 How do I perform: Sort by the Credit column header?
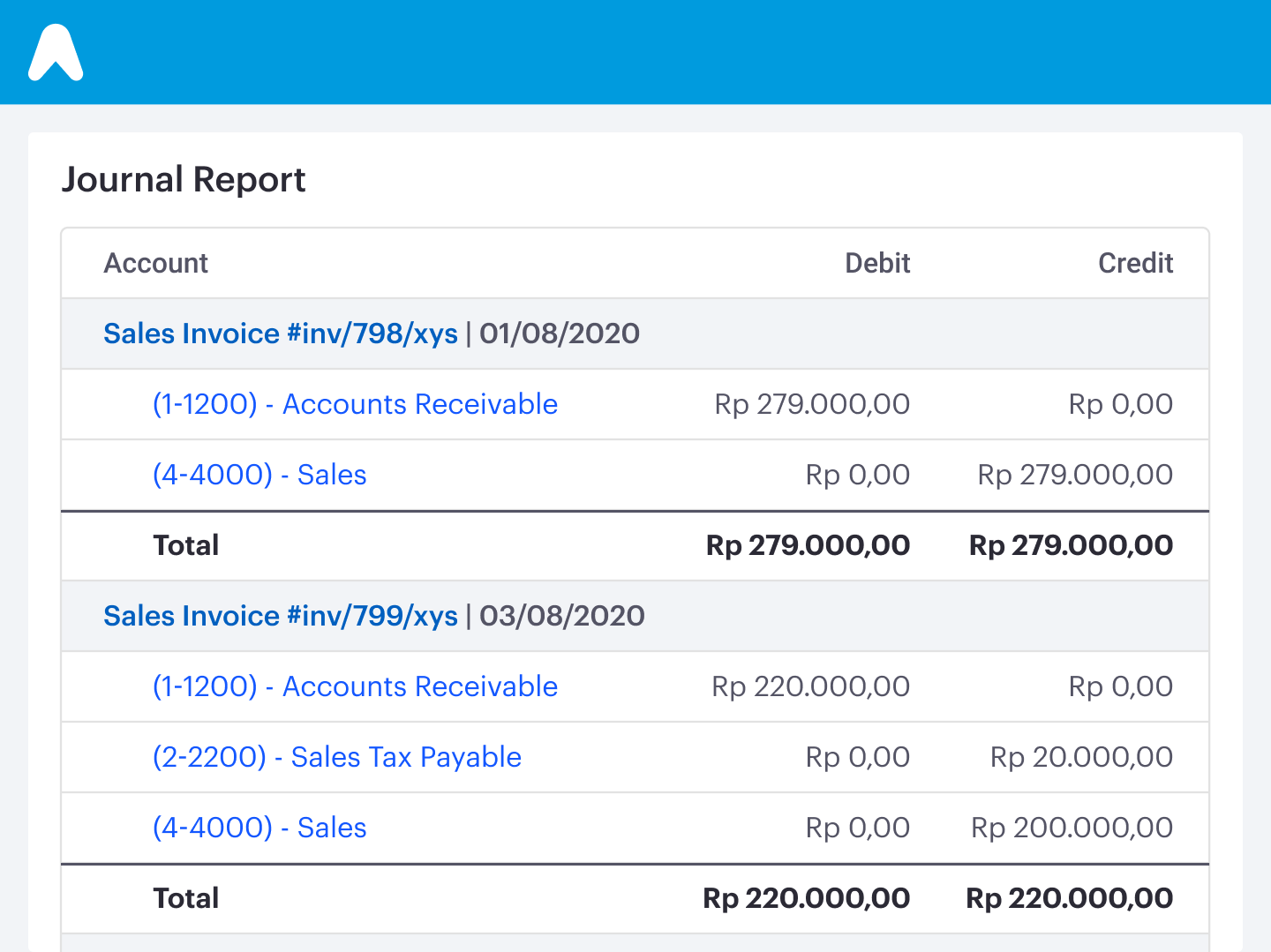pyautogui.click(x=1135, y=263)
